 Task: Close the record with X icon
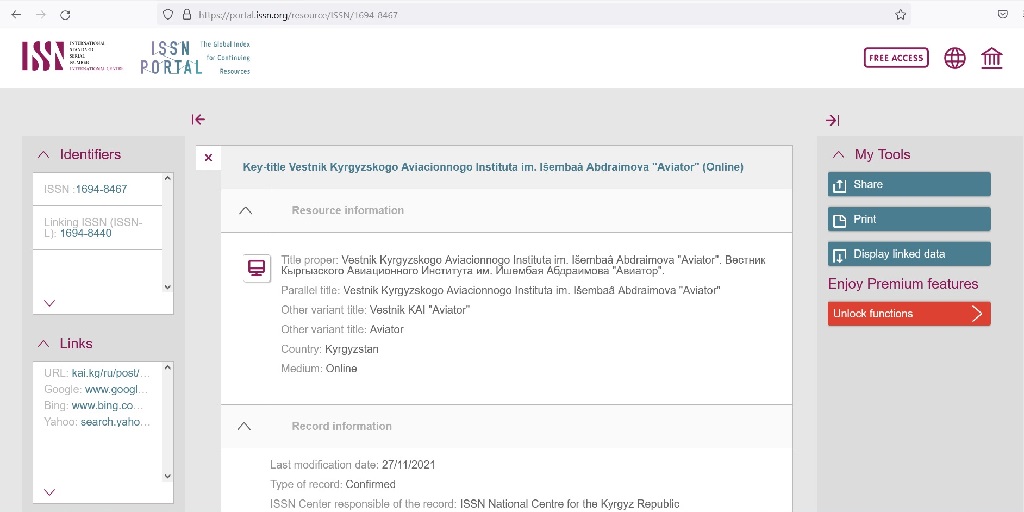[208, 158]
